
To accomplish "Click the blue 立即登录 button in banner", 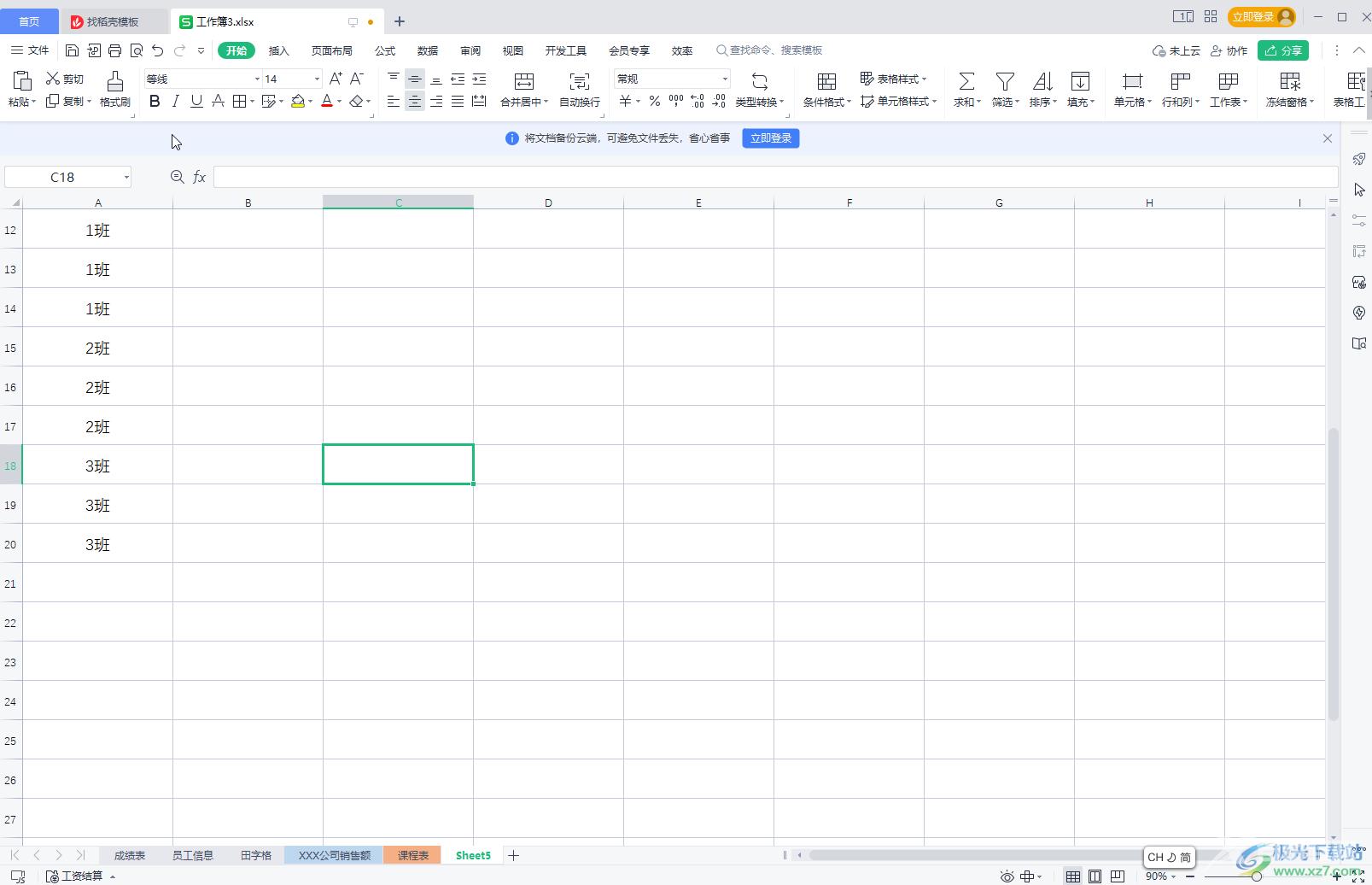I will 771,138.
